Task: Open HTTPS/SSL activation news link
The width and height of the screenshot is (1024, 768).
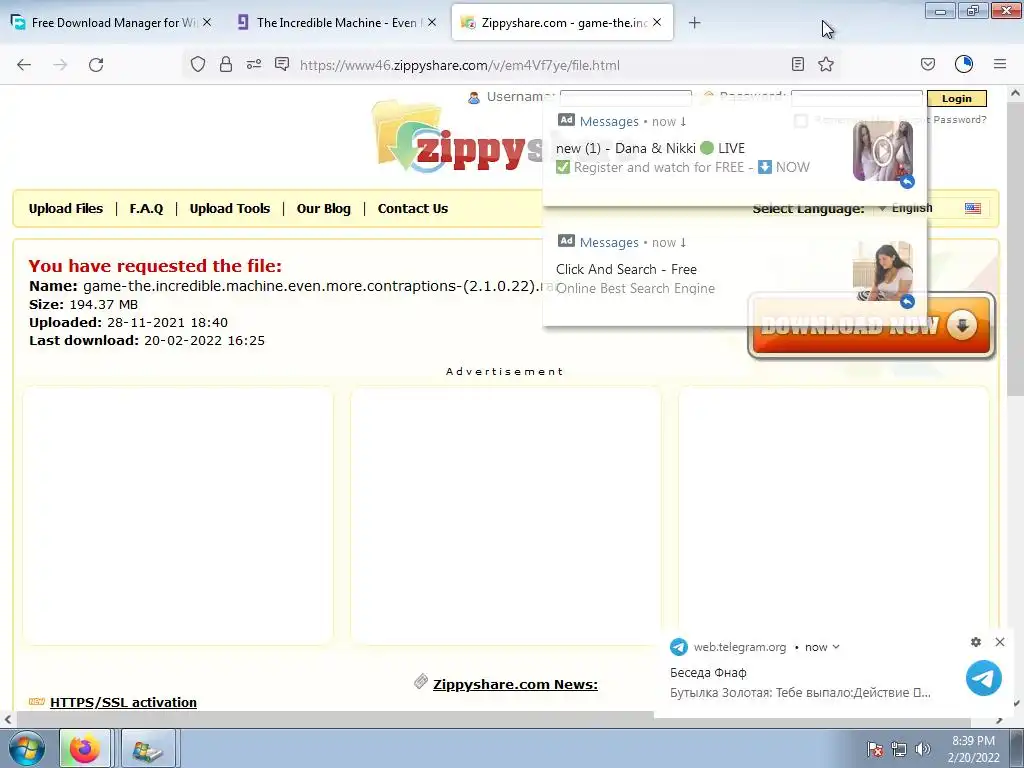Action: coord(123,702)
